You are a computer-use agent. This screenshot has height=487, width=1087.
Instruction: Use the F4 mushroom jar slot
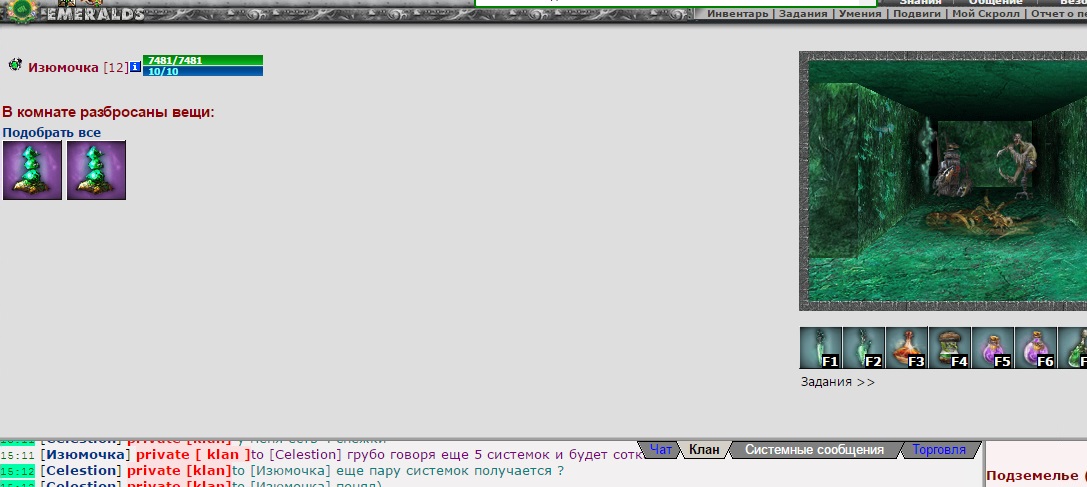pyautogui.click(x=950, y=348)
